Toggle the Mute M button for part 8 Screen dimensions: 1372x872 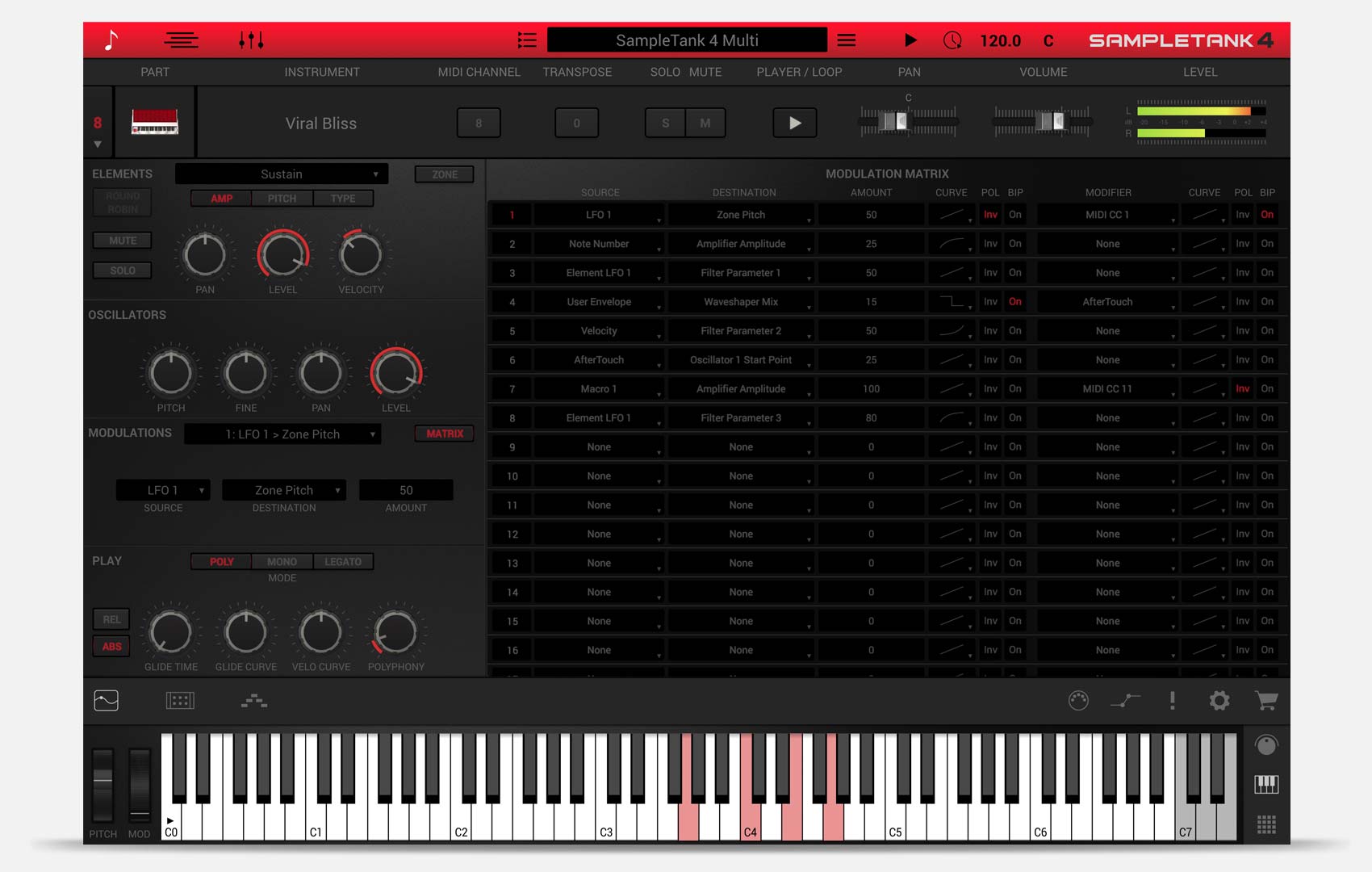coord(705,124)
